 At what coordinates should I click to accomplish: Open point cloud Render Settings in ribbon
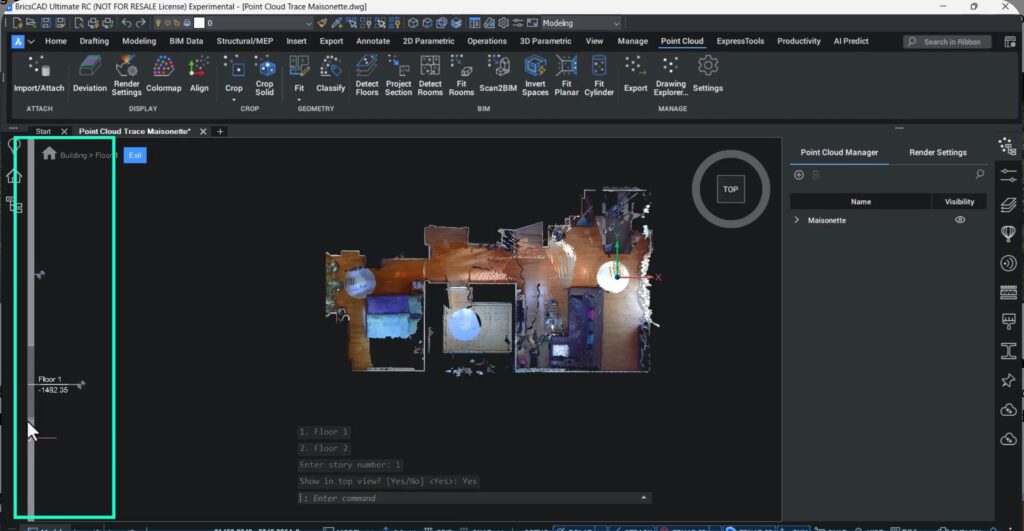pos(126,76)
